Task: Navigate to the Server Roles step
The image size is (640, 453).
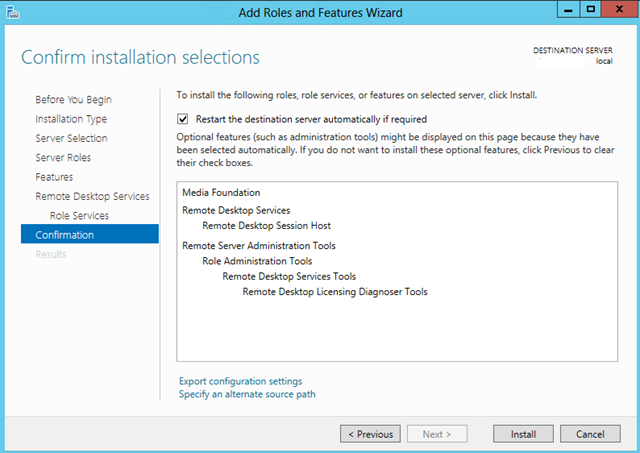Action: tap(64, 158)
